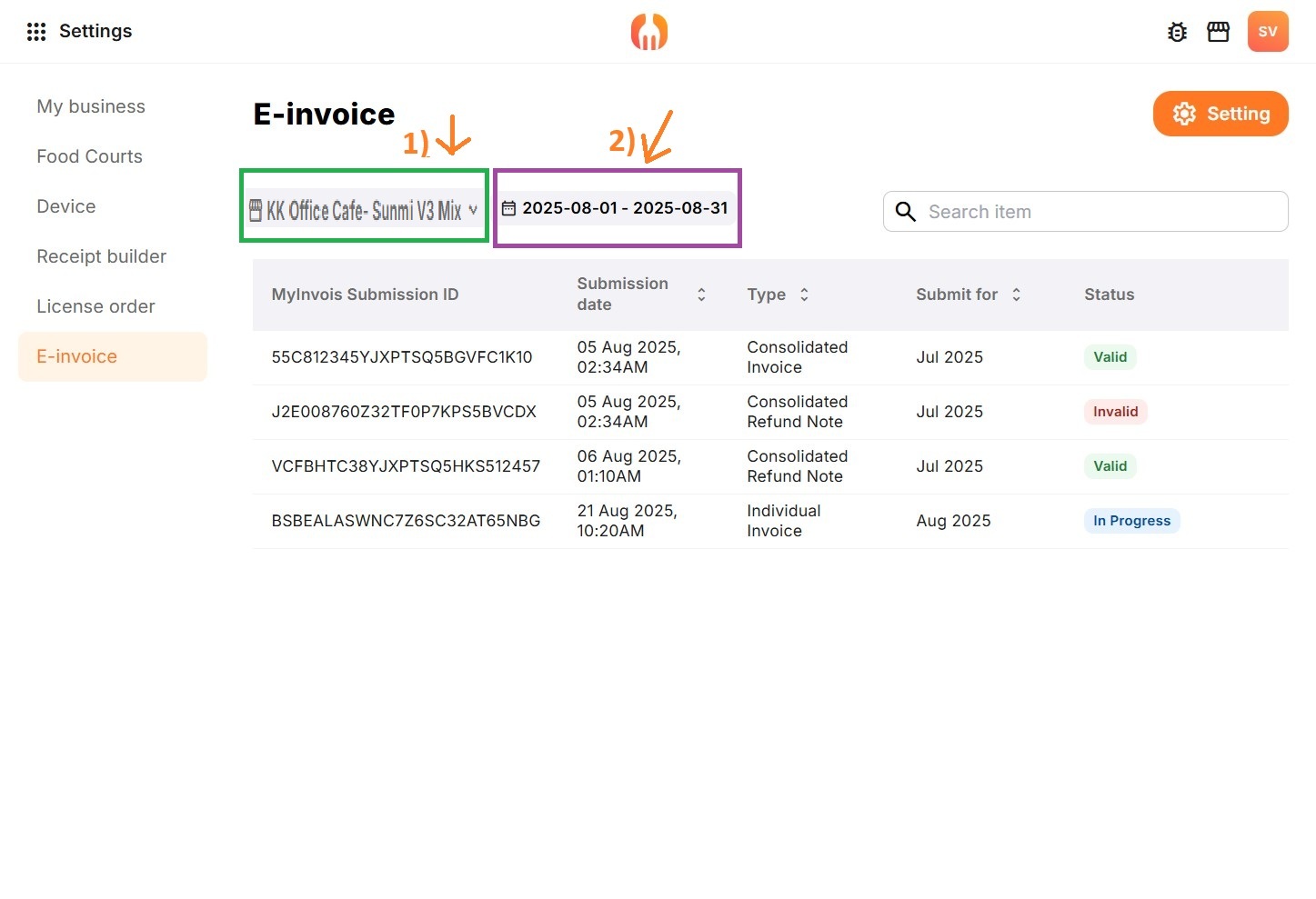This screenshot has width=1316, height=899.
Task: Click the SV user avatar
Action: coord(1267,32)
